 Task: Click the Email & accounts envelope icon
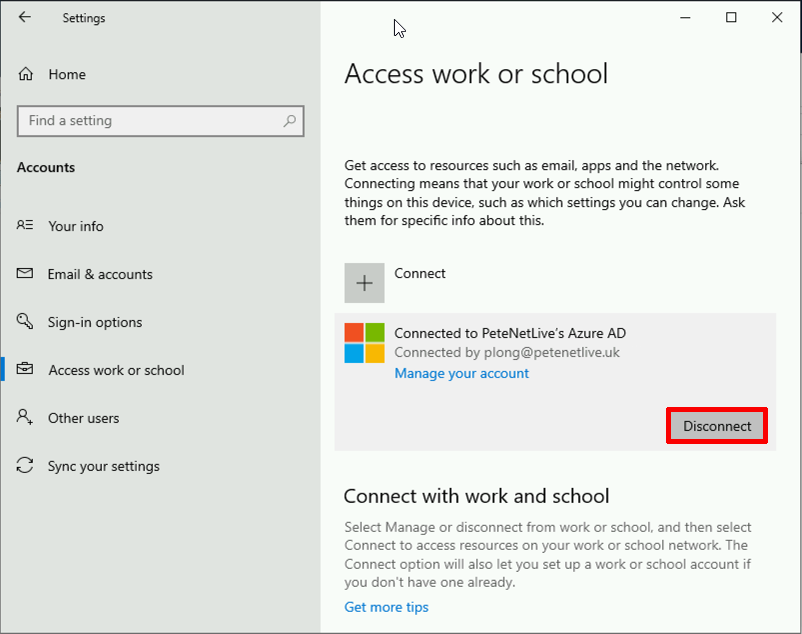[25, 274]
